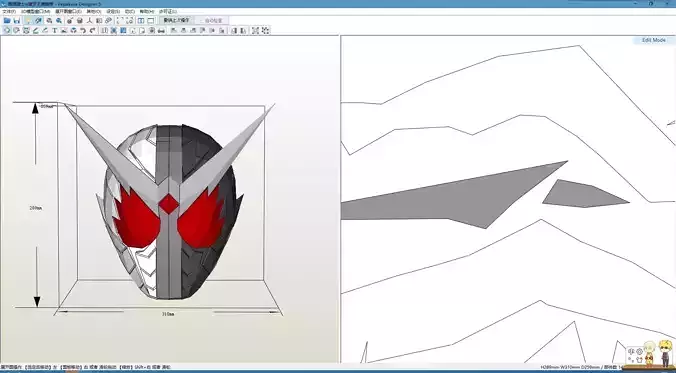This screenshot has height=373, width=676.
Task: Select the edit flaps tool
Action: tap(36, 30)
